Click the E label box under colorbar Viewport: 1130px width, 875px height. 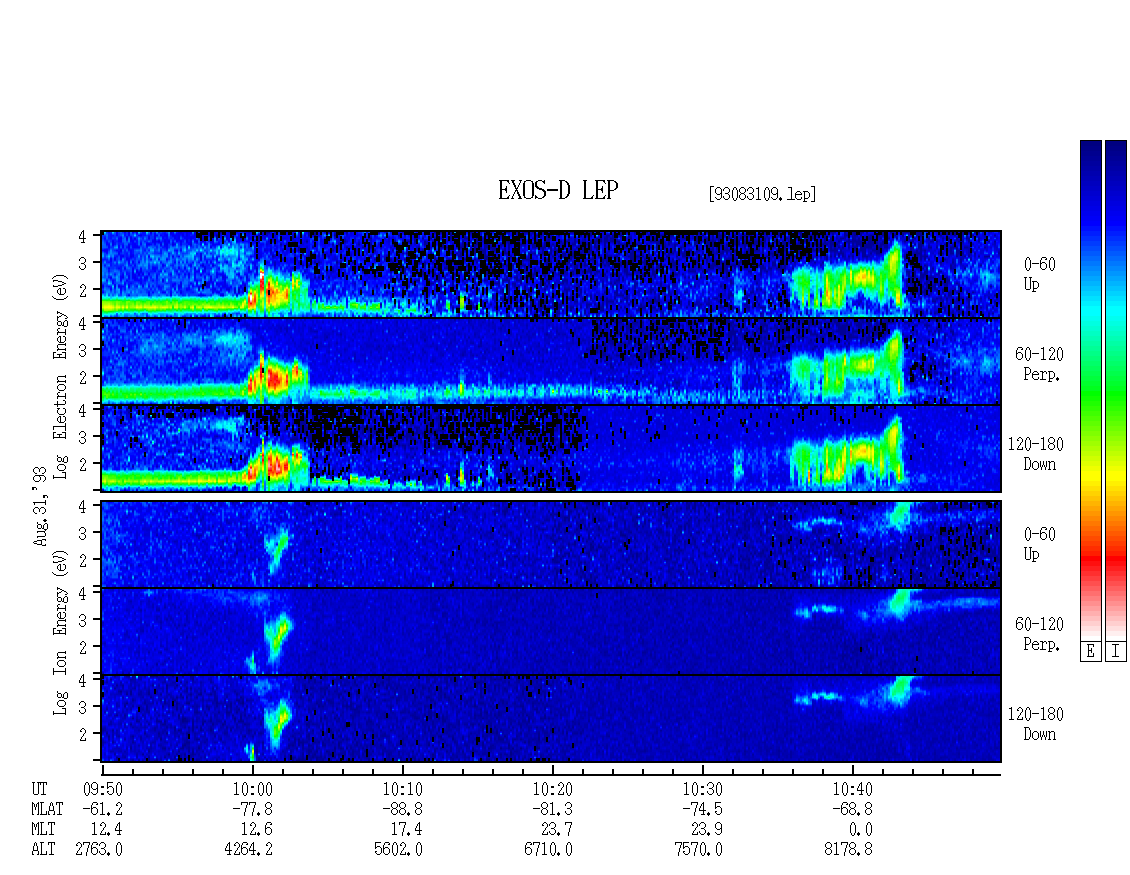click(x=1090, y=652)
